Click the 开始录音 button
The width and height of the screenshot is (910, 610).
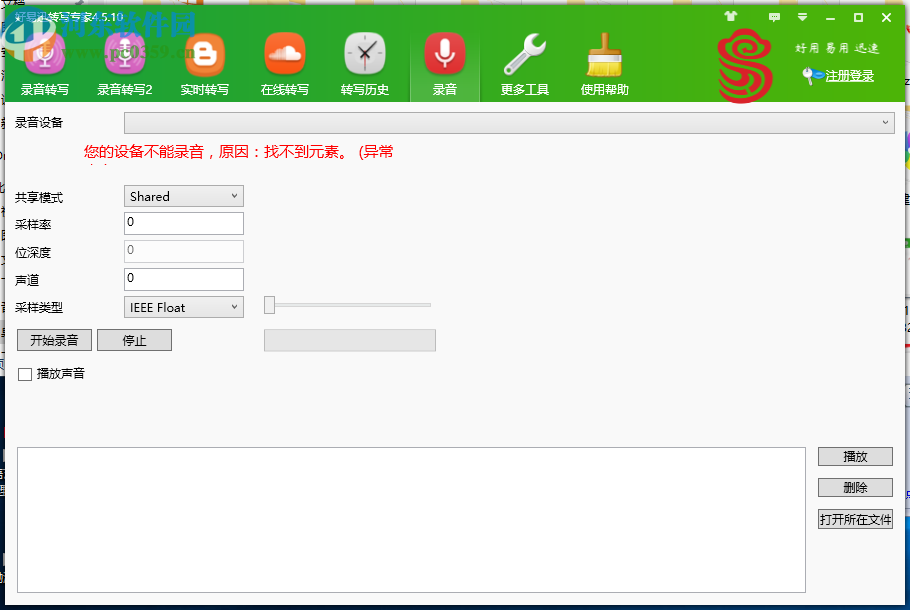coord(55,340)
